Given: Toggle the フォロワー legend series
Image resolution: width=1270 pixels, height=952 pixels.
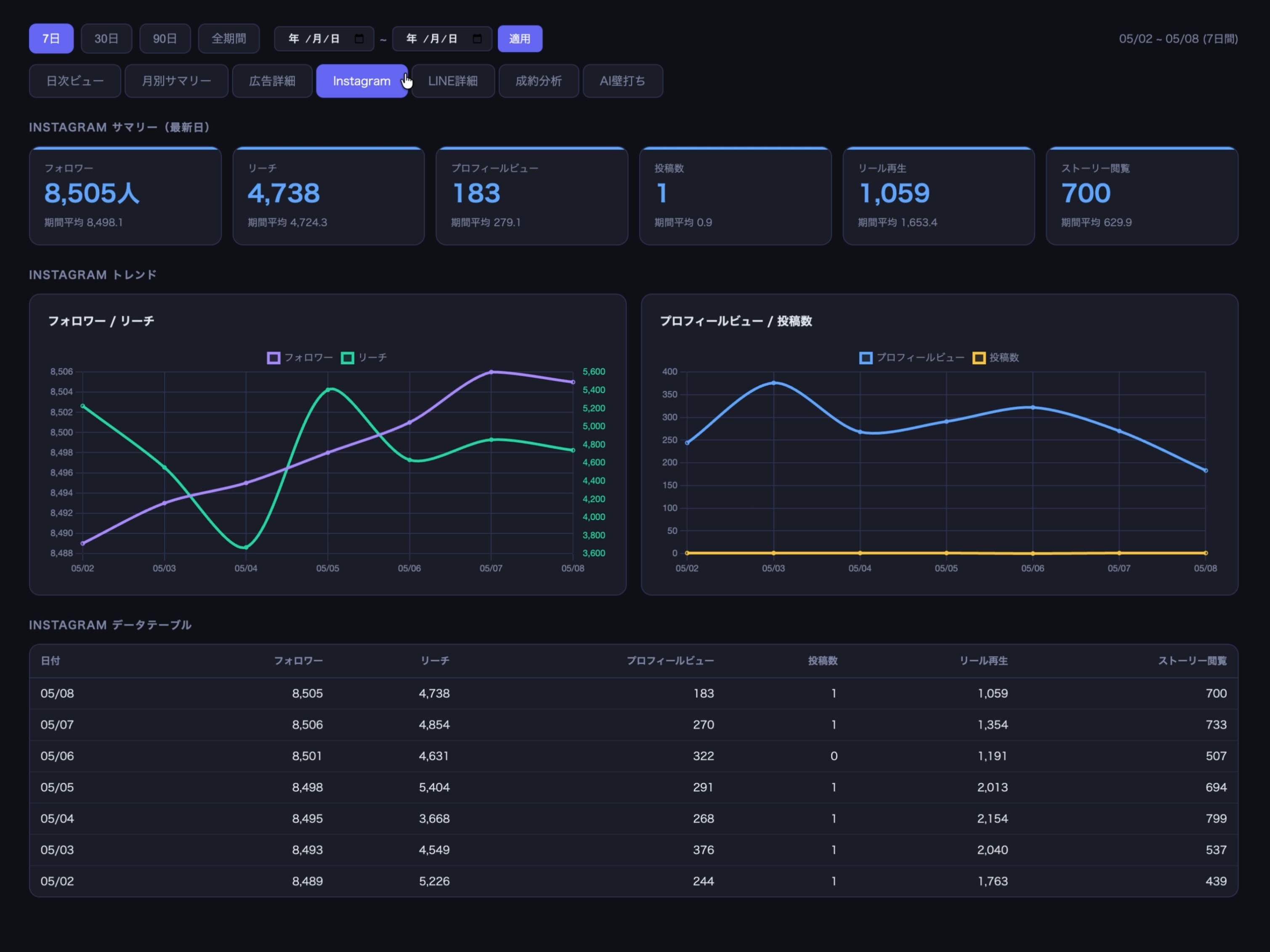Looking at the screenshot, I should pyautogui.click(x=300, y=358).
